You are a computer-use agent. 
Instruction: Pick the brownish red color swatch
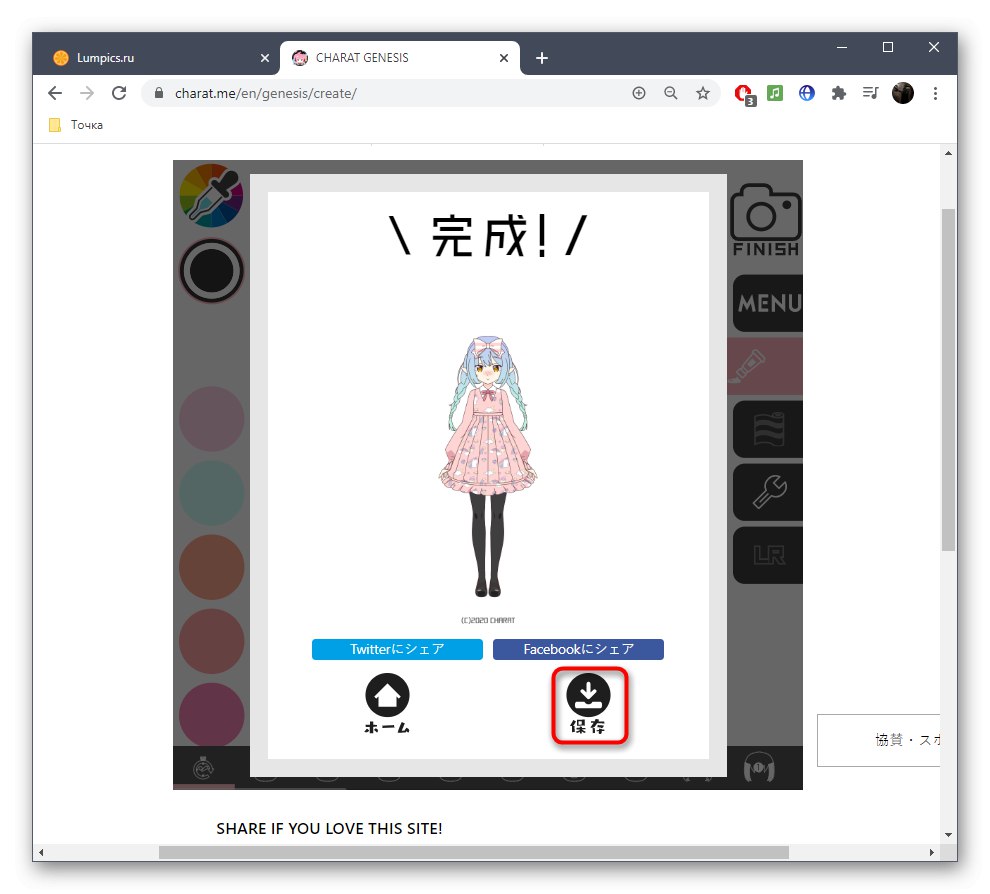pyautogui.click(x=212, y=641)
